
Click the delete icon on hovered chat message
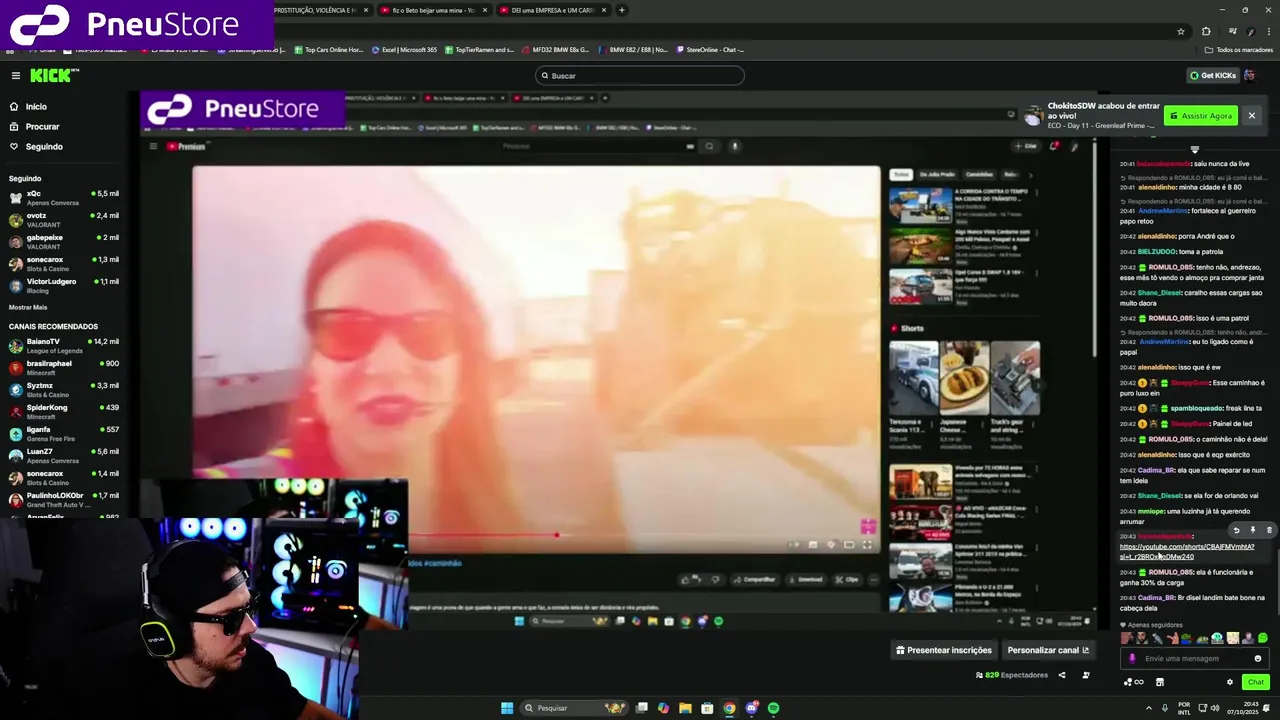point(1269,531)
